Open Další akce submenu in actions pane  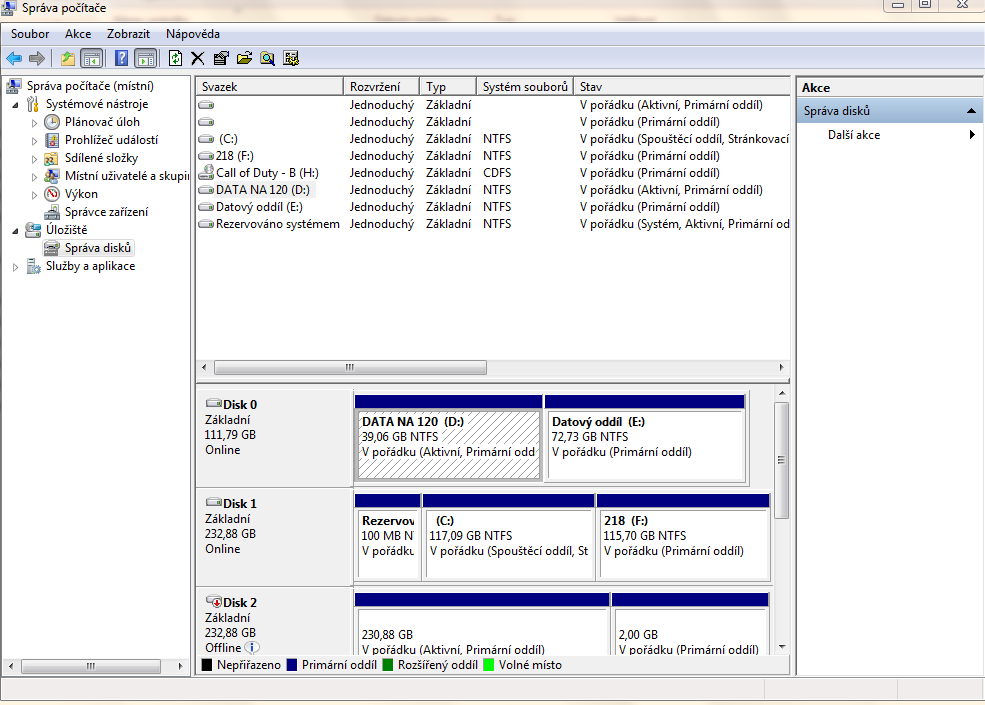click(854, 135)
